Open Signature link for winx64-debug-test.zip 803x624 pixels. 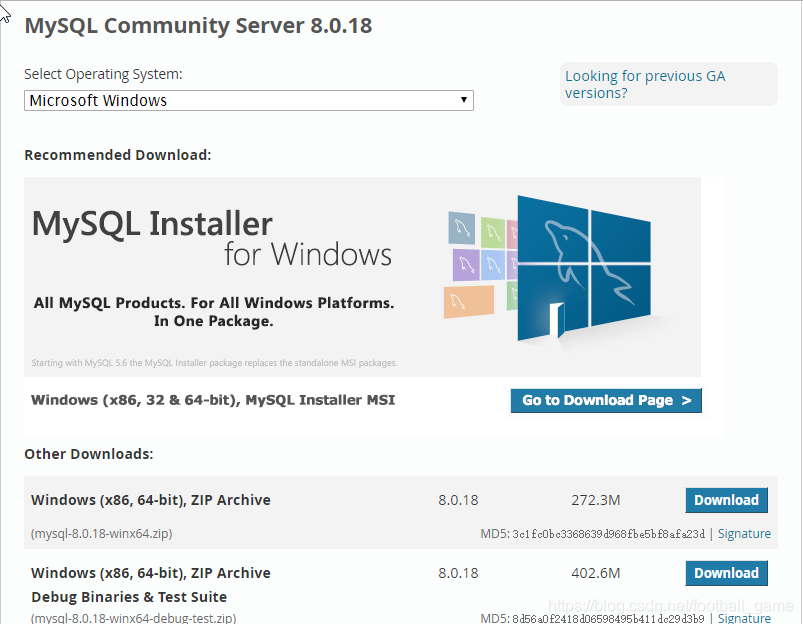pyautogui.click(x=744, y=618)
